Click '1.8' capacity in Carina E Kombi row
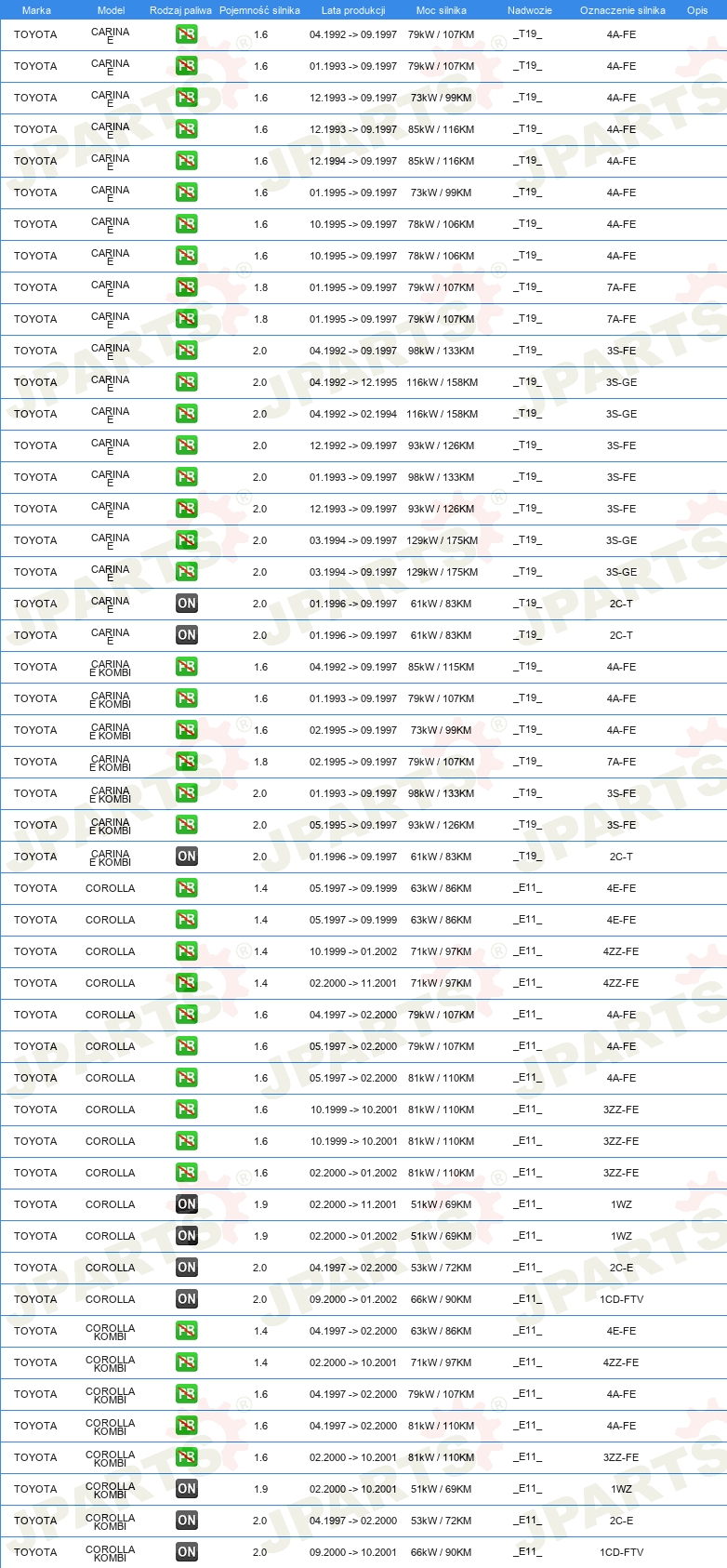 click(261, 762)
